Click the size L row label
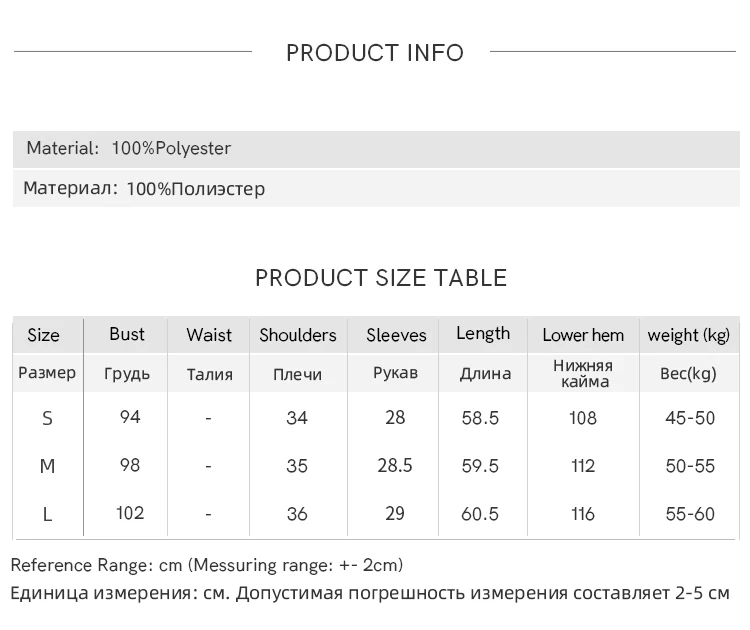This screenshot has width=750, height=630. pos(47,514)
